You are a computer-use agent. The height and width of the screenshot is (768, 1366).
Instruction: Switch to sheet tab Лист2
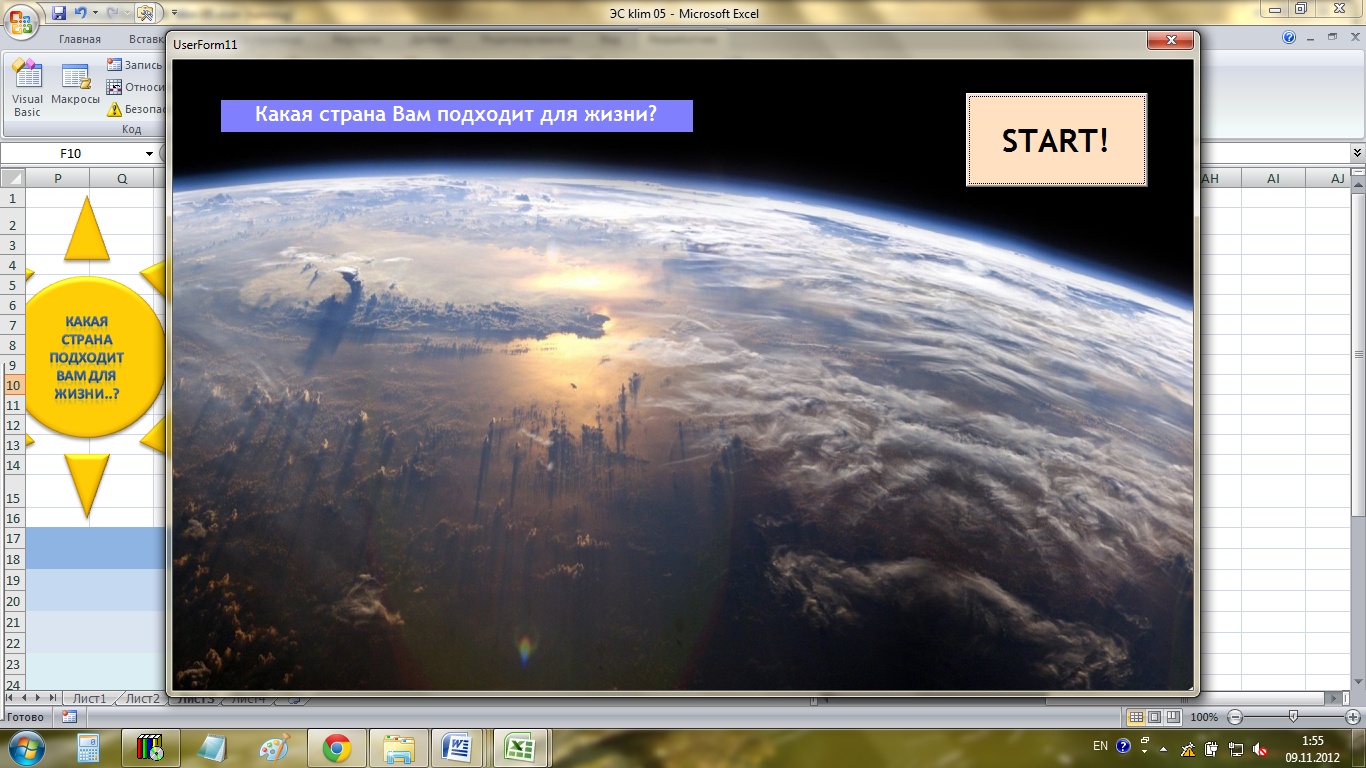142,699
